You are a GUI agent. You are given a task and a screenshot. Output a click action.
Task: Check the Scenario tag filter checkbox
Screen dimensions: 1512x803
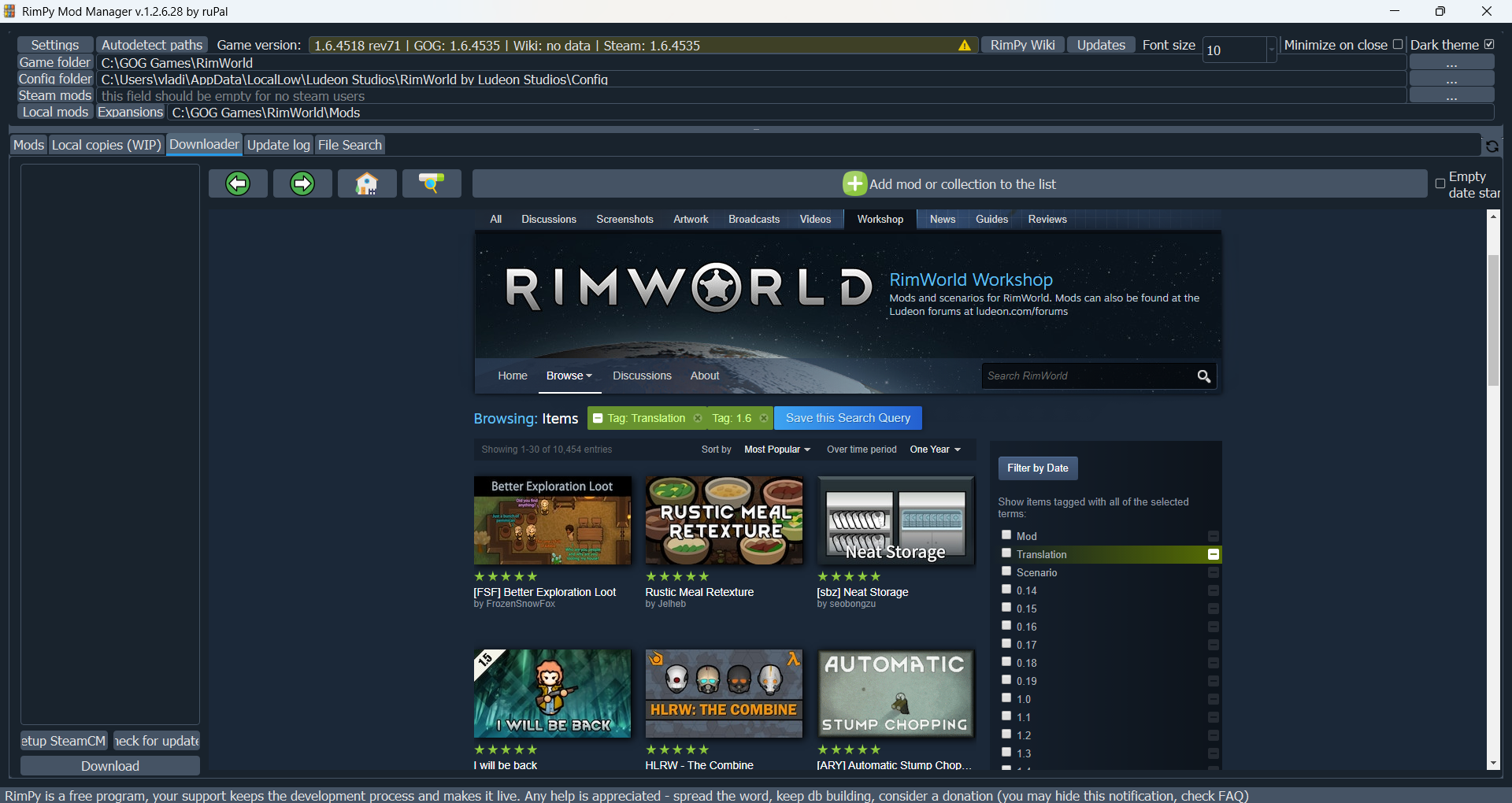coord(1006,571)
